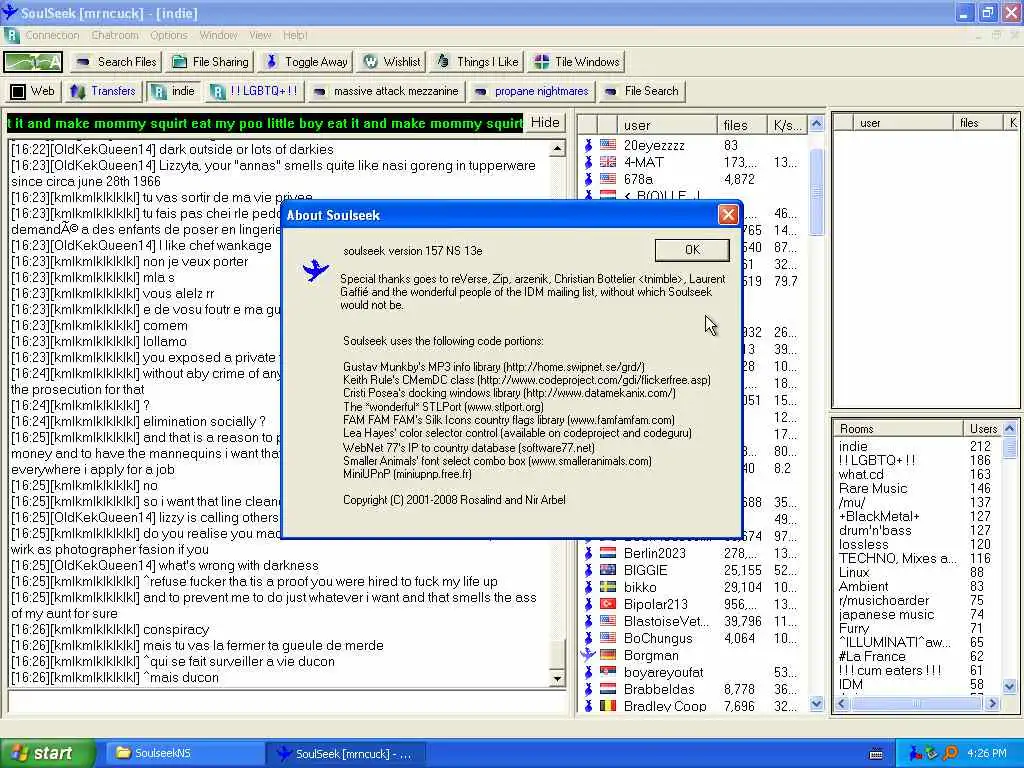Open the Window menu
Screen dimensions: 1024x768
pos(218,35)
